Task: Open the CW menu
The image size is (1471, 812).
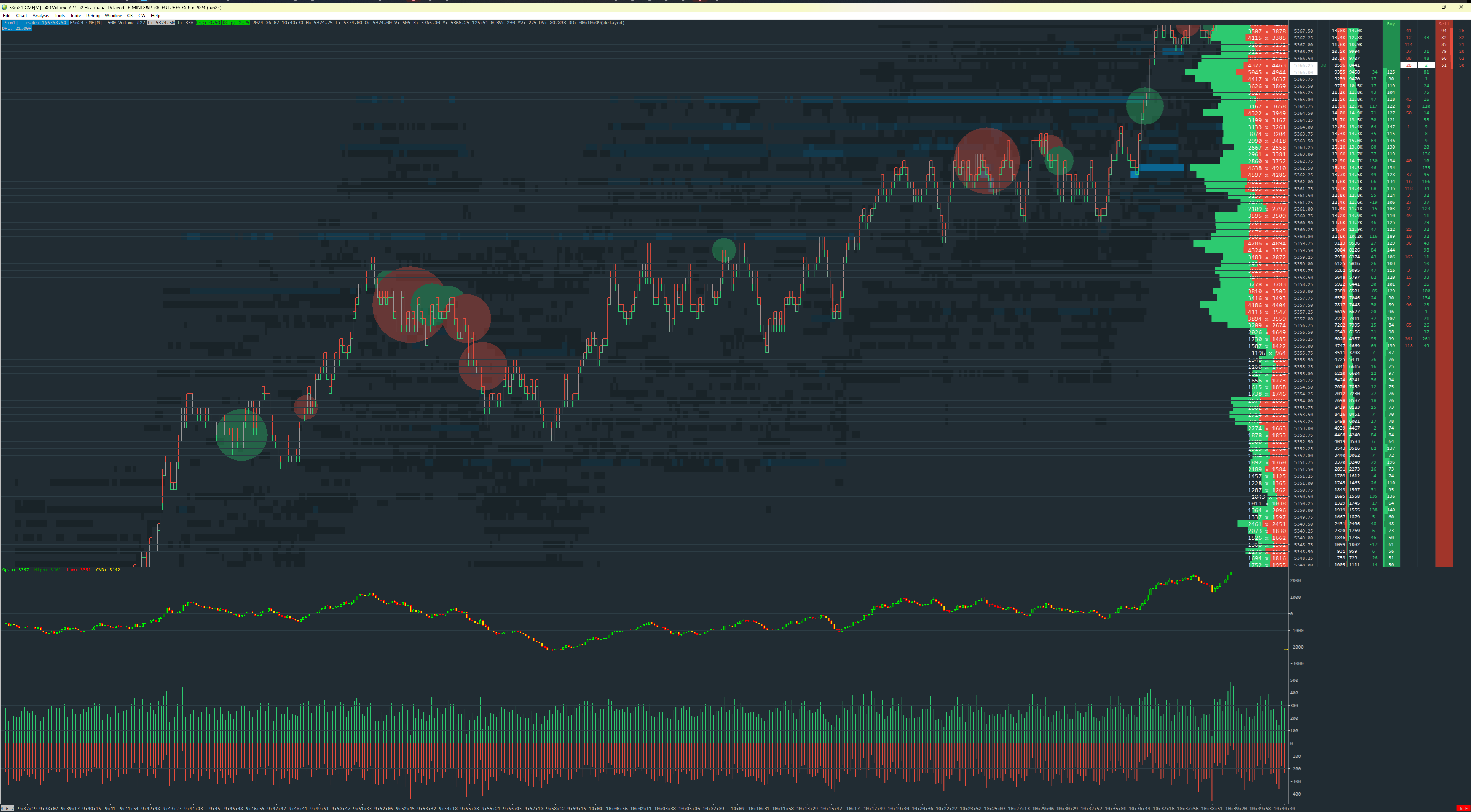Action: [x=142, y=16]
